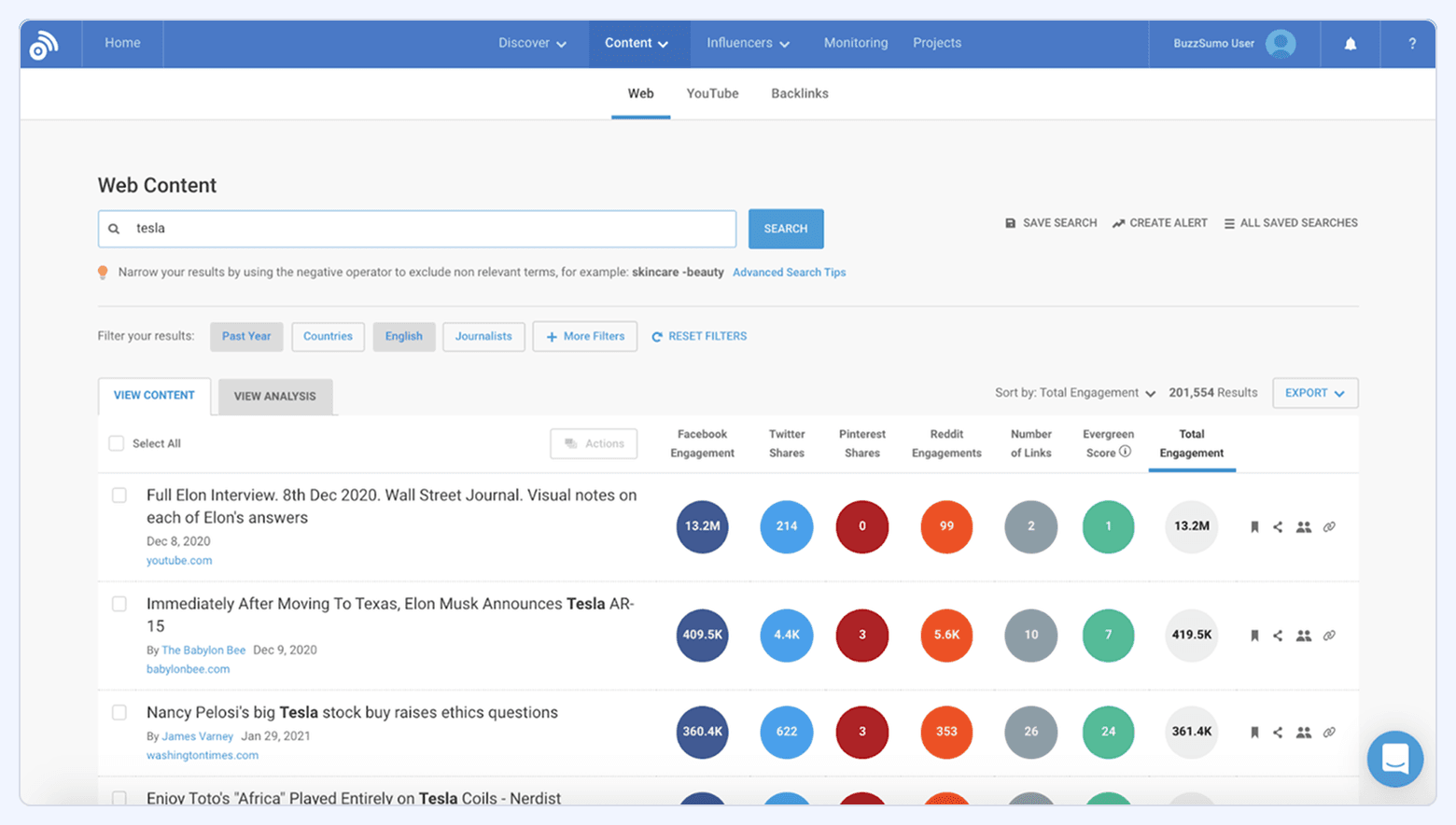Open sharing options for the Babylon Bee article
This screenshot has height=825, width=1456.
[x=1279, y=636]
